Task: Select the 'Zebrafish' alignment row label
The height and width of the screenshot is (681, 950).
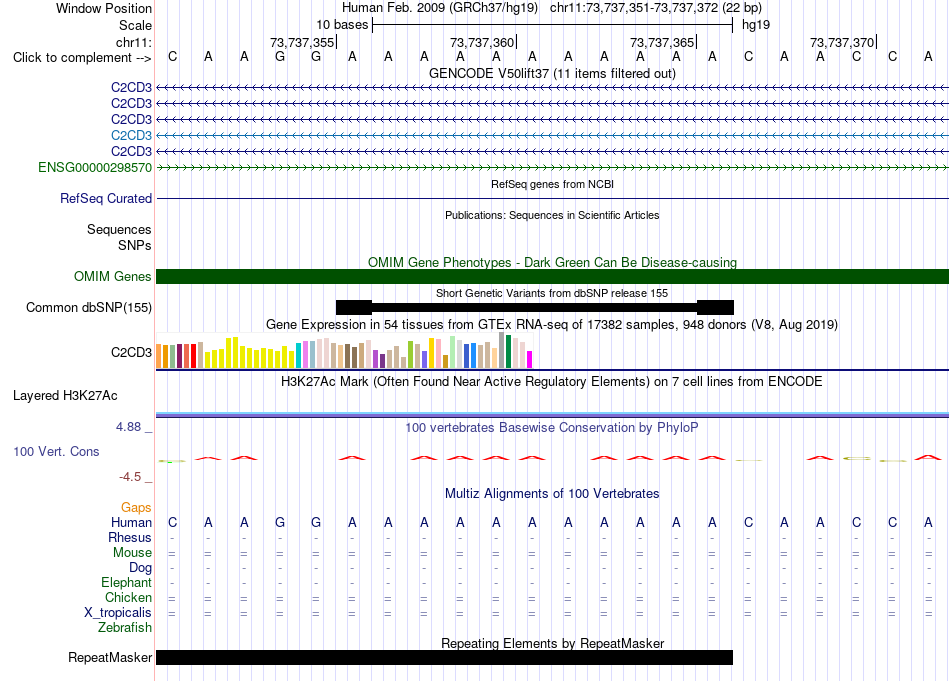Action: pos(125,628)
